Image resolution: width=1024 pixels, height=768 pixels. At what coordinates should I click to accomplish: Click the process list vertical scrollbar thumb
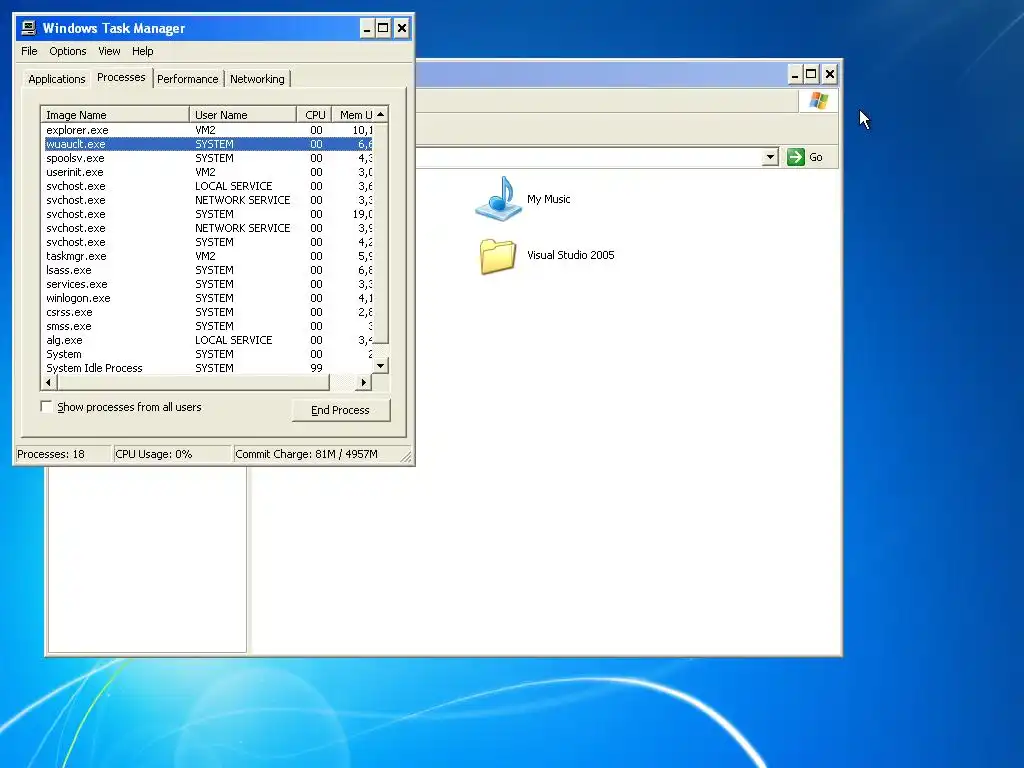coord(381,232)
